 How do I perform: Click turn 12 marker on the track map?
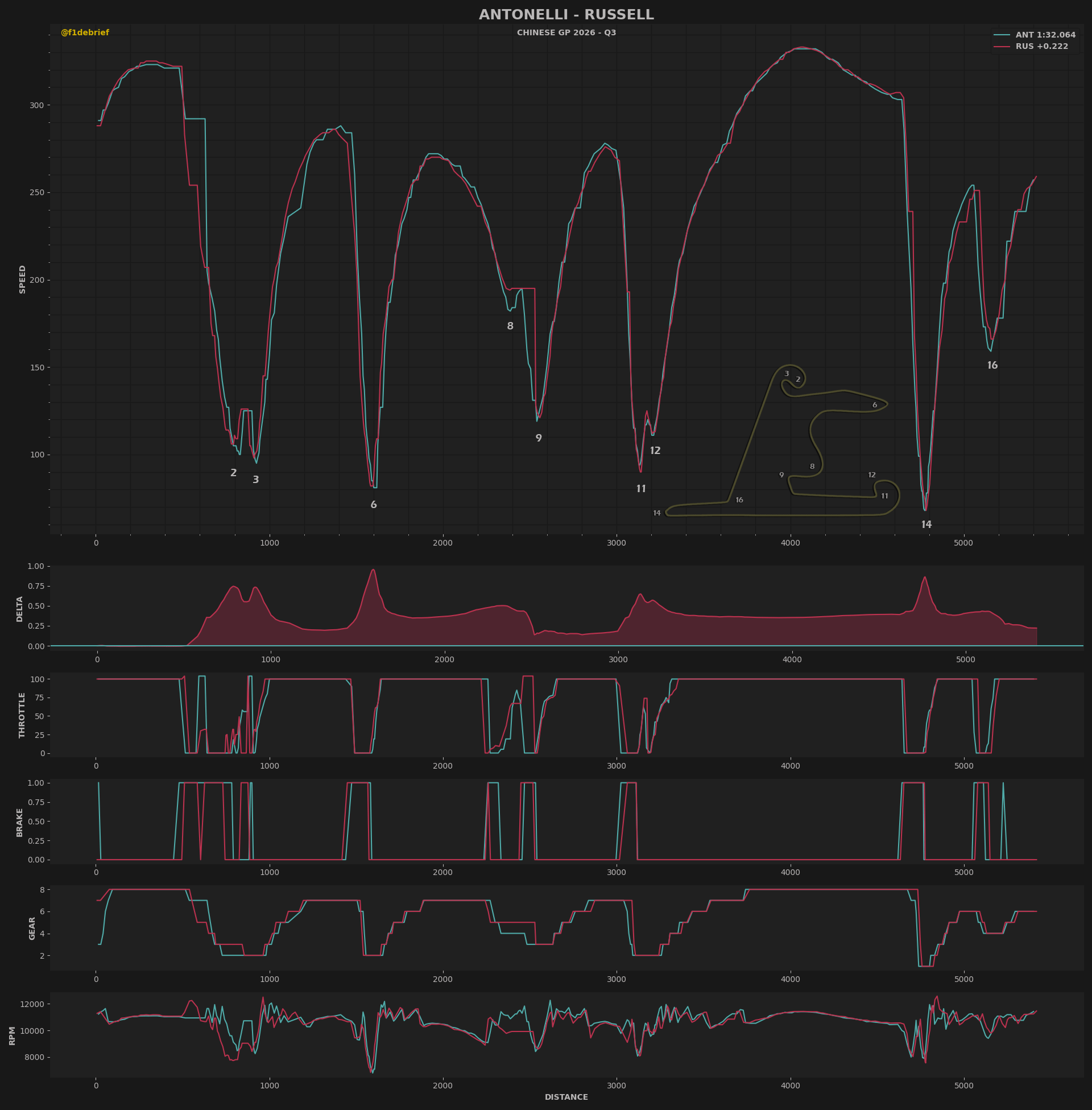(872, 475)
